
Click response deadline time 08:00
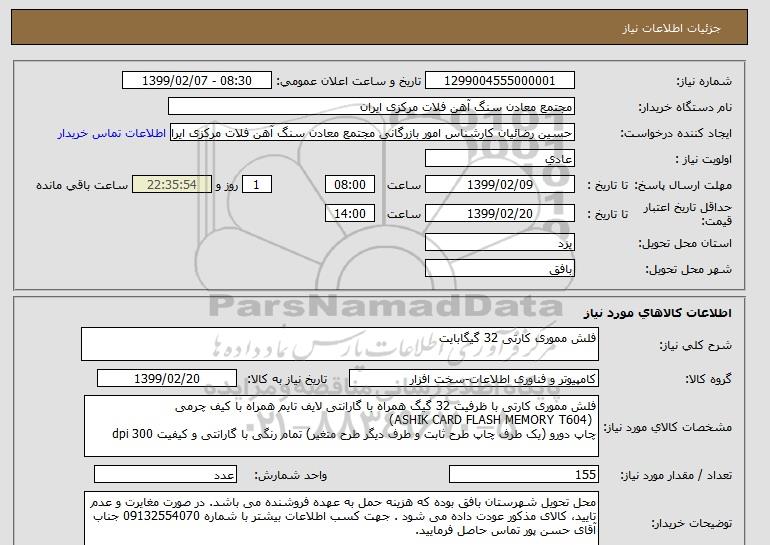click(350, 185)
